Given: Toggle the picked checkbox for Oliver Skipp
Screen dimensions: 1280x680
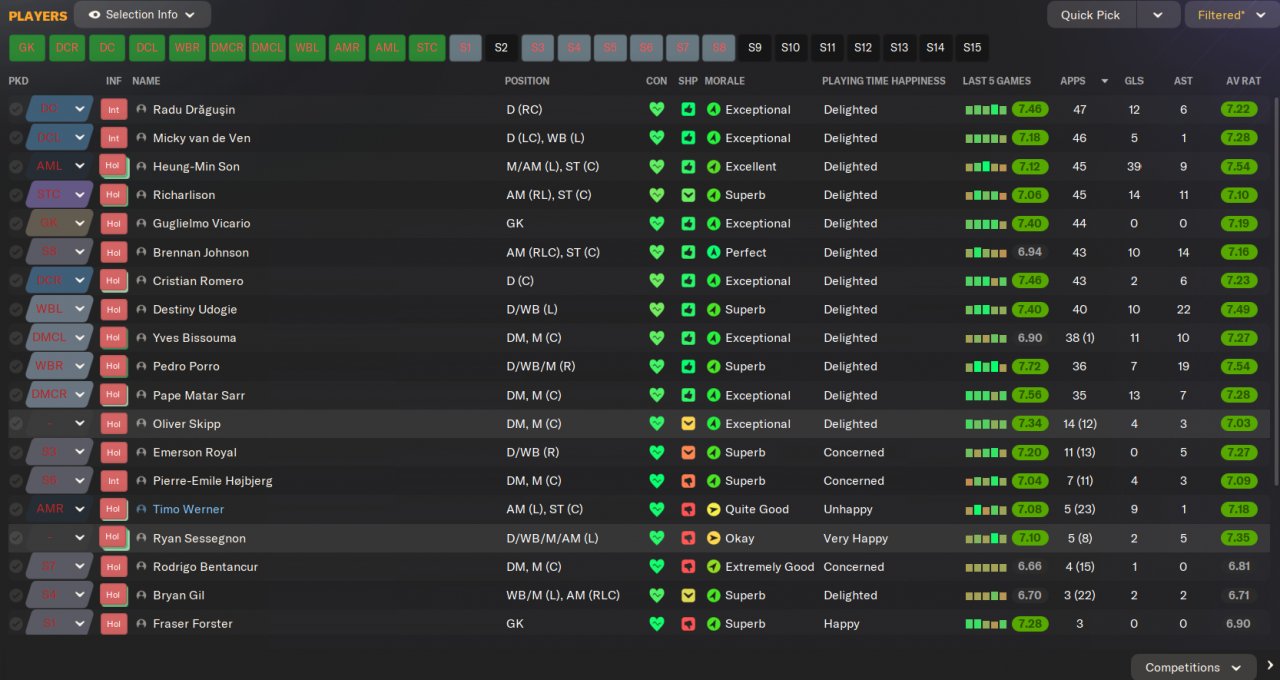Looking at the screenshot, I should click(15, 424).
